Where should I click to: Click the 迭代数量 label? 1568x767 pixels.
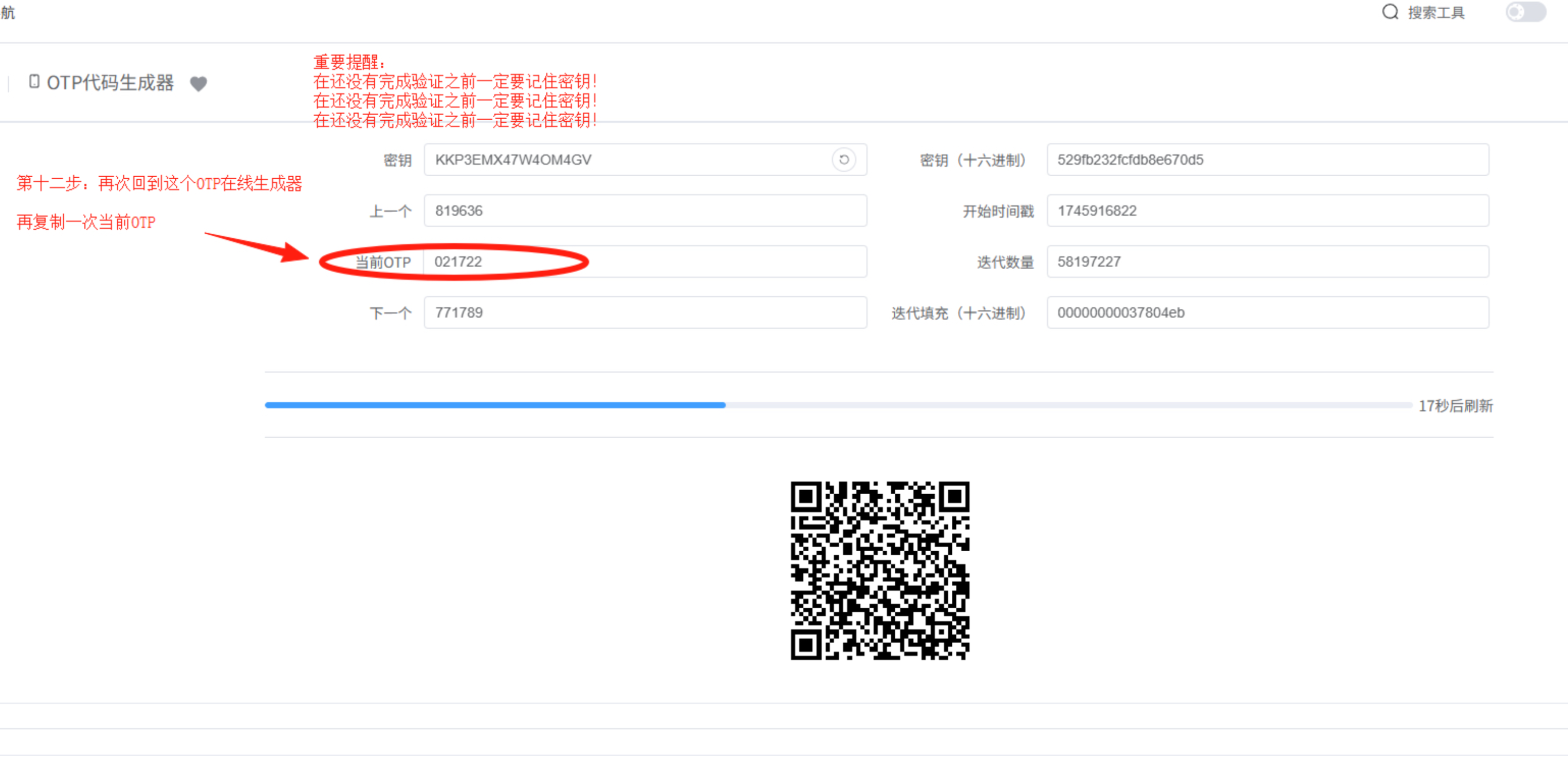[x=1006, y=262]
